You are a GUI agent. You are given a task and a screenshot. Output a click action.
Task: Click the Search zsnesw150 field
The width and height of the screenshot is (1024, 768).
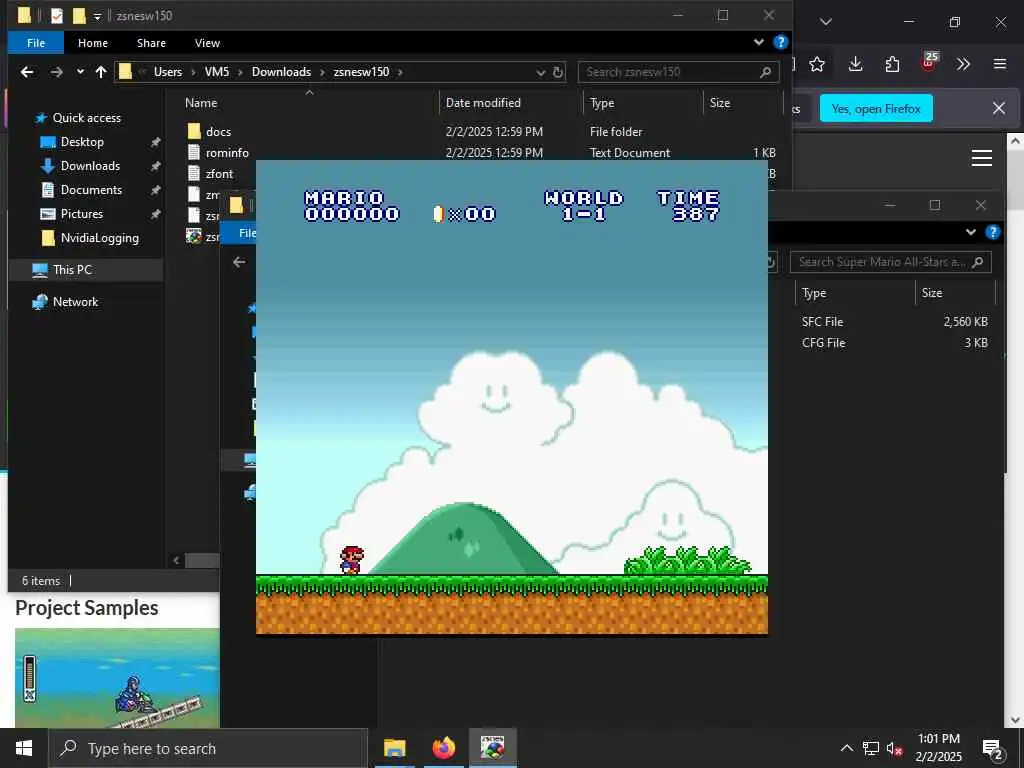click(678, 72)
